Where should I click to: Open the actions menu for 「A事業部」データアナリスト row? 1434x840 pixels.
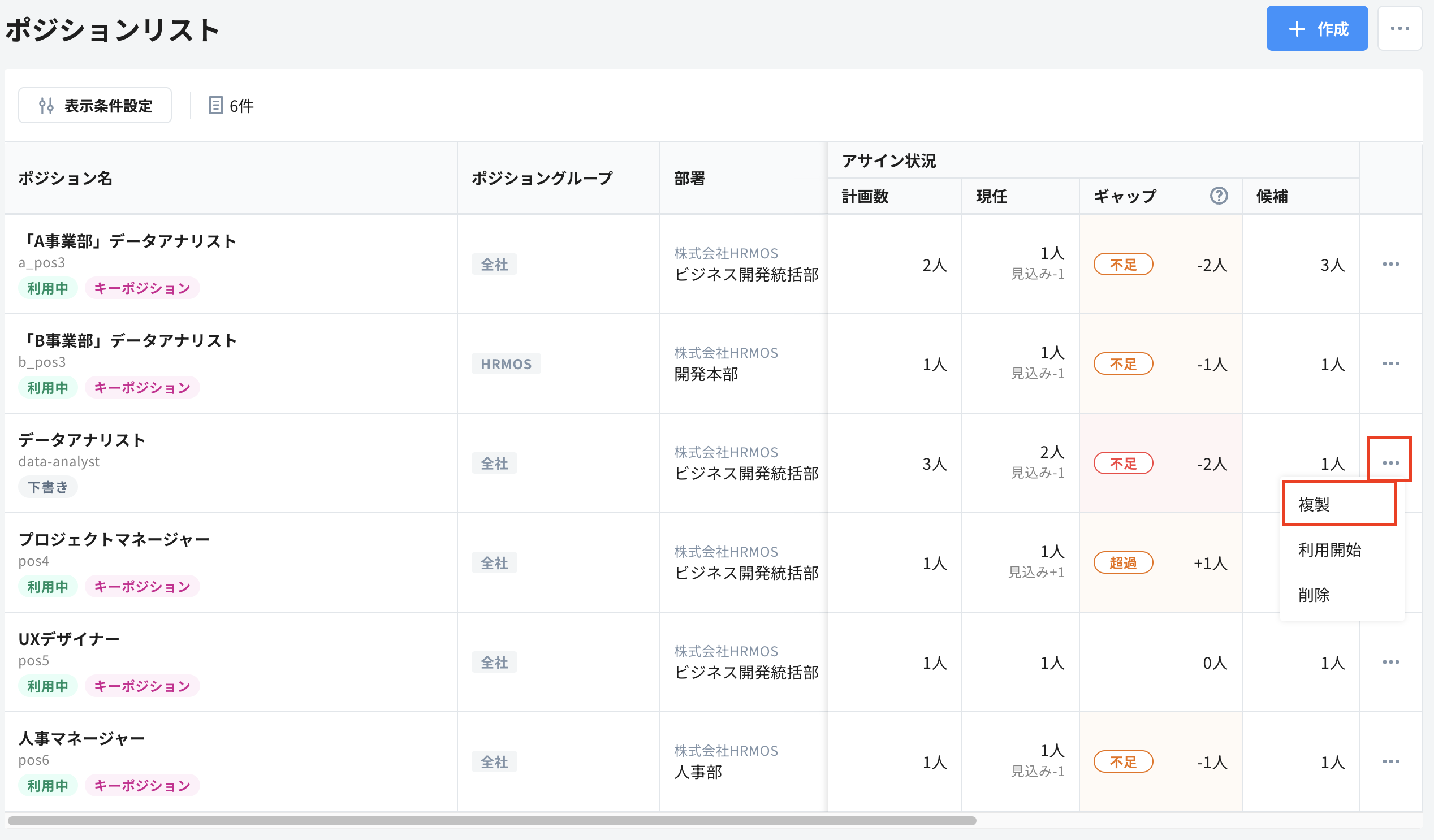pyautogui.click(x=1391, y=263)
